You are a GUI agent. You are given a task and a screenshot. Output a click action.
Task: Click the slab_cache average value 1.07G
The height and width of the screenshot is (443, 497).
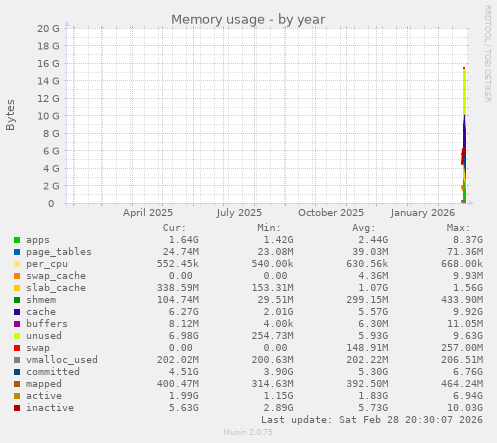point(373,288)
